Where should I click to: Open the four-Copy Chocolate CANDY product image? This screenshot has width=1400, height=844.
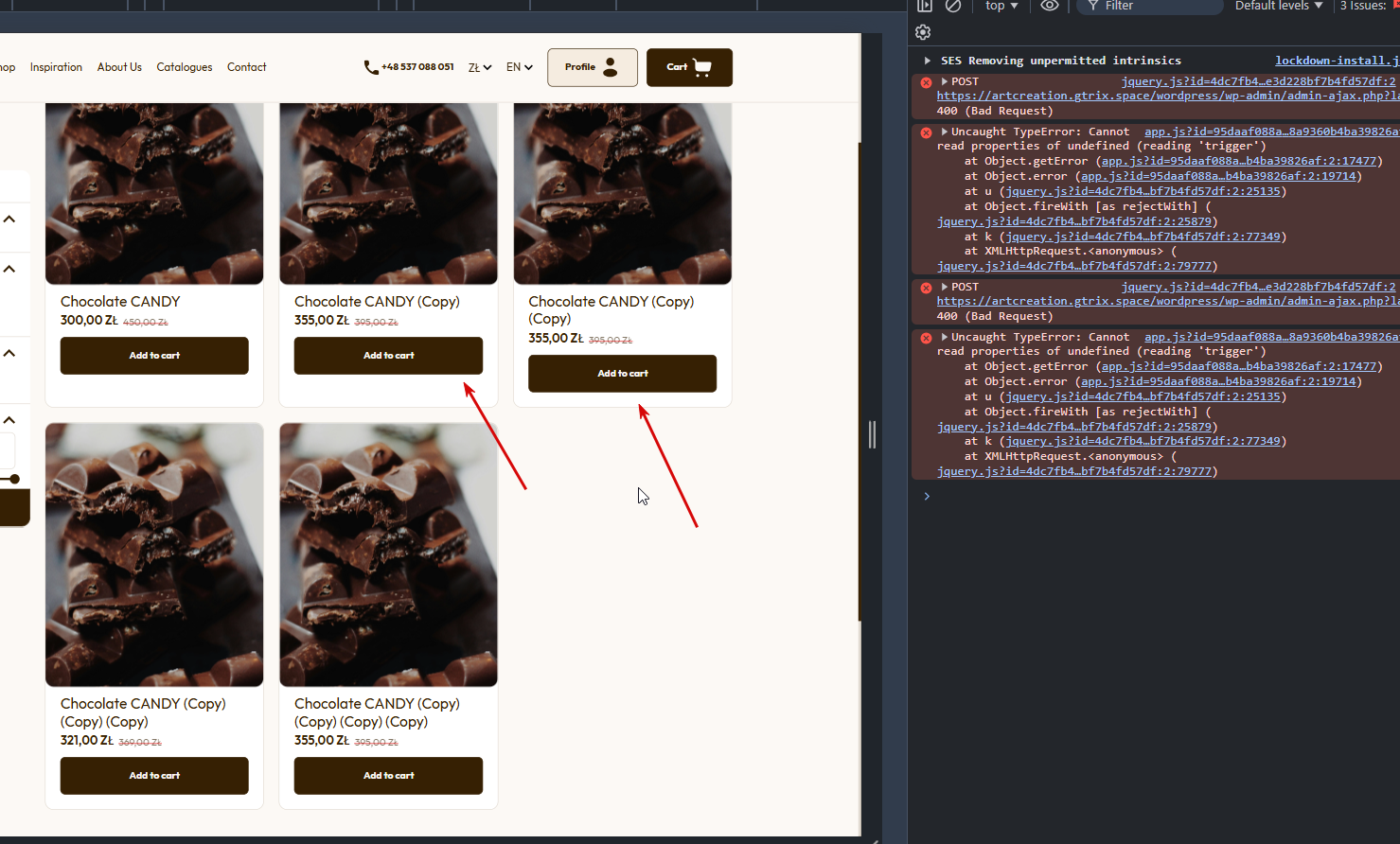tap(388, 554)
